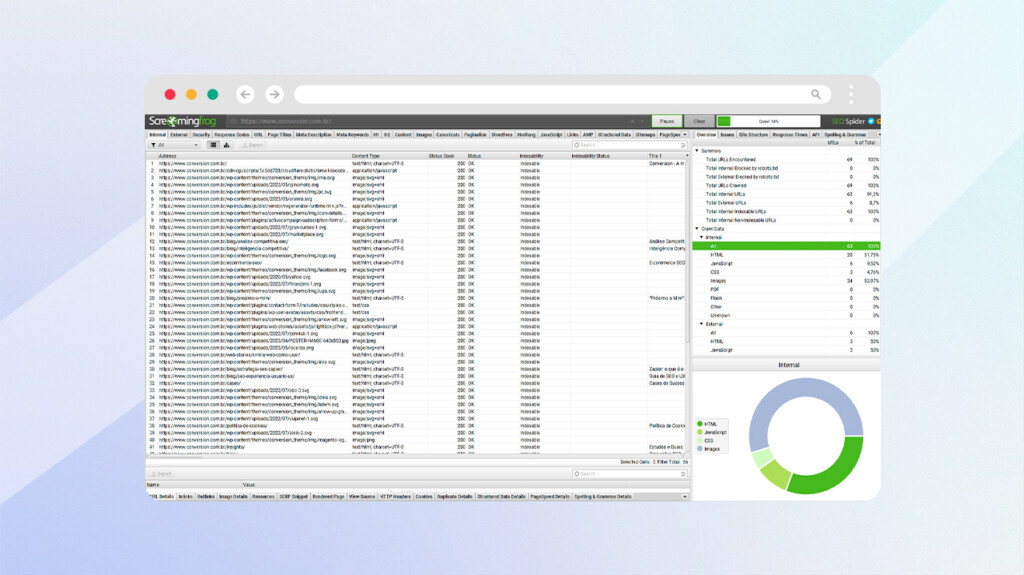Switch to the Security tab
The height and width of the screenshot is (575, 1024).
coord(201,135)
